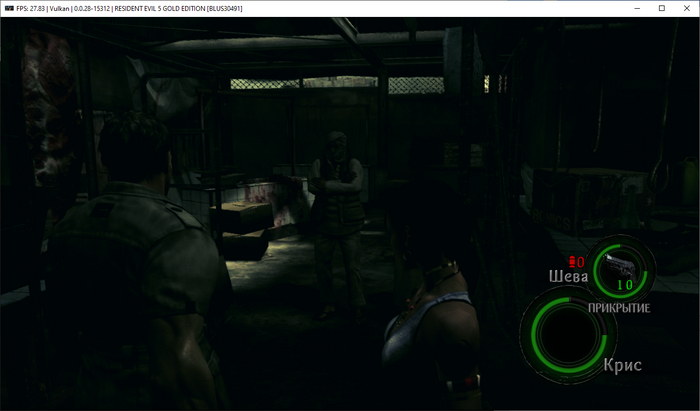Click the FPS counter in the title bar
The image size is (700, 411).
coord(30,8)
